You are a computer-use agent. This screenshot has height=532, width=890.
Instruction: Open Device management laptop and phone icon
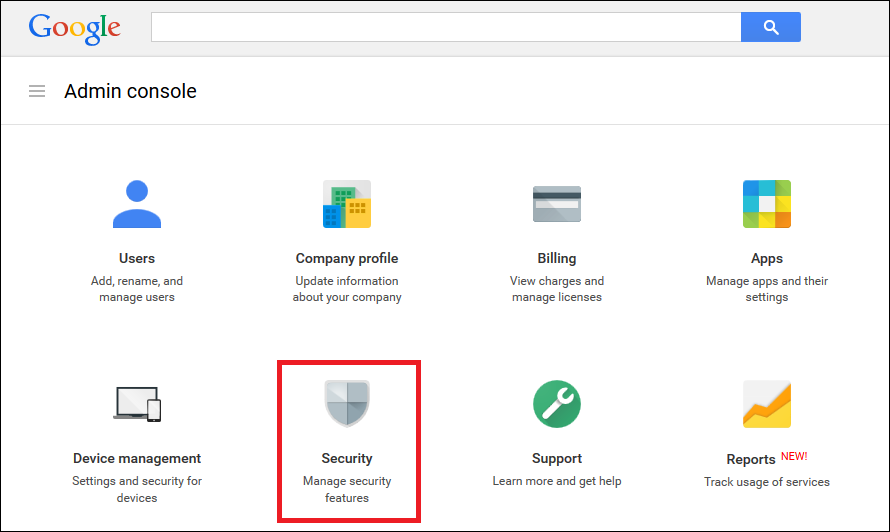pyautogui.click(x=137, y=404)
